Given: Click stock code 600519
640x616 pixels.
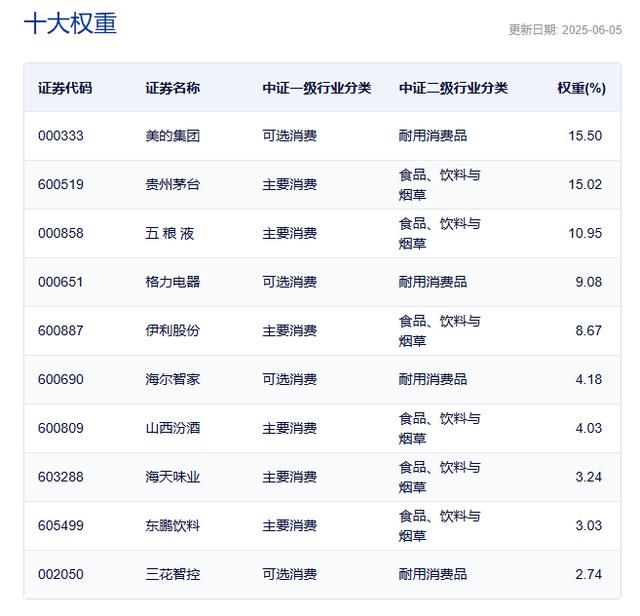Looking at the screenshot, I should (61, 185).
